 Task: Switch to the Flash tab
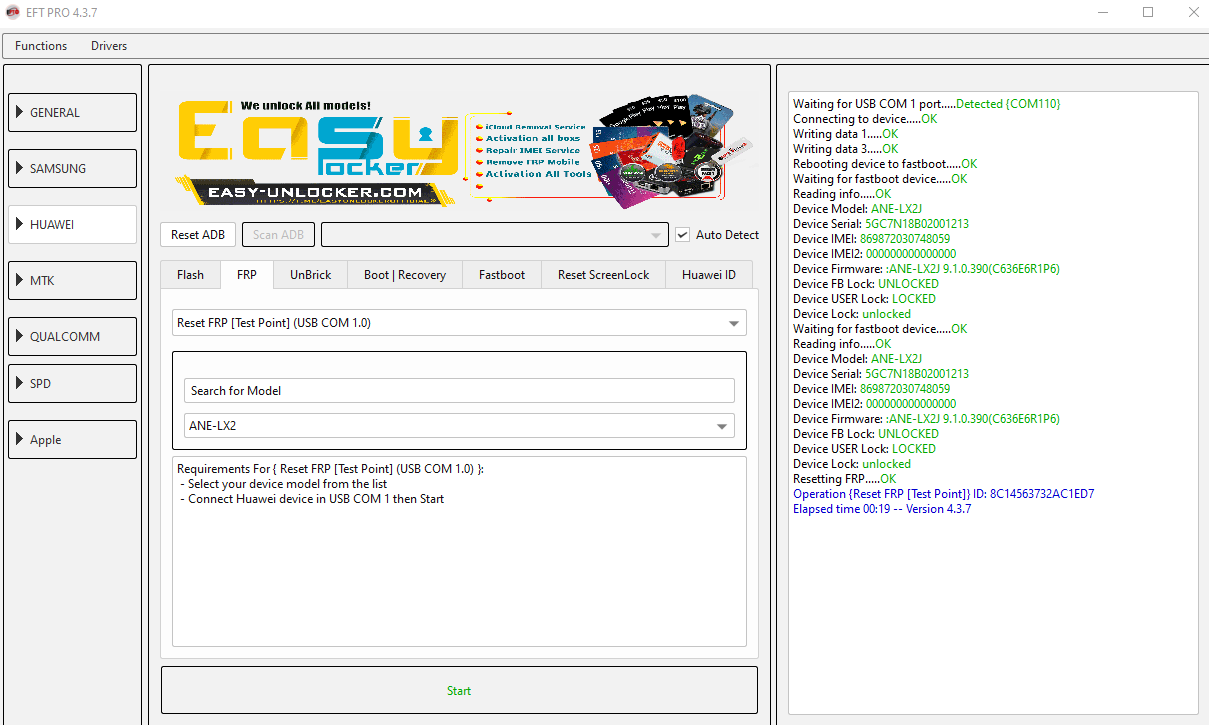[191, 275]
